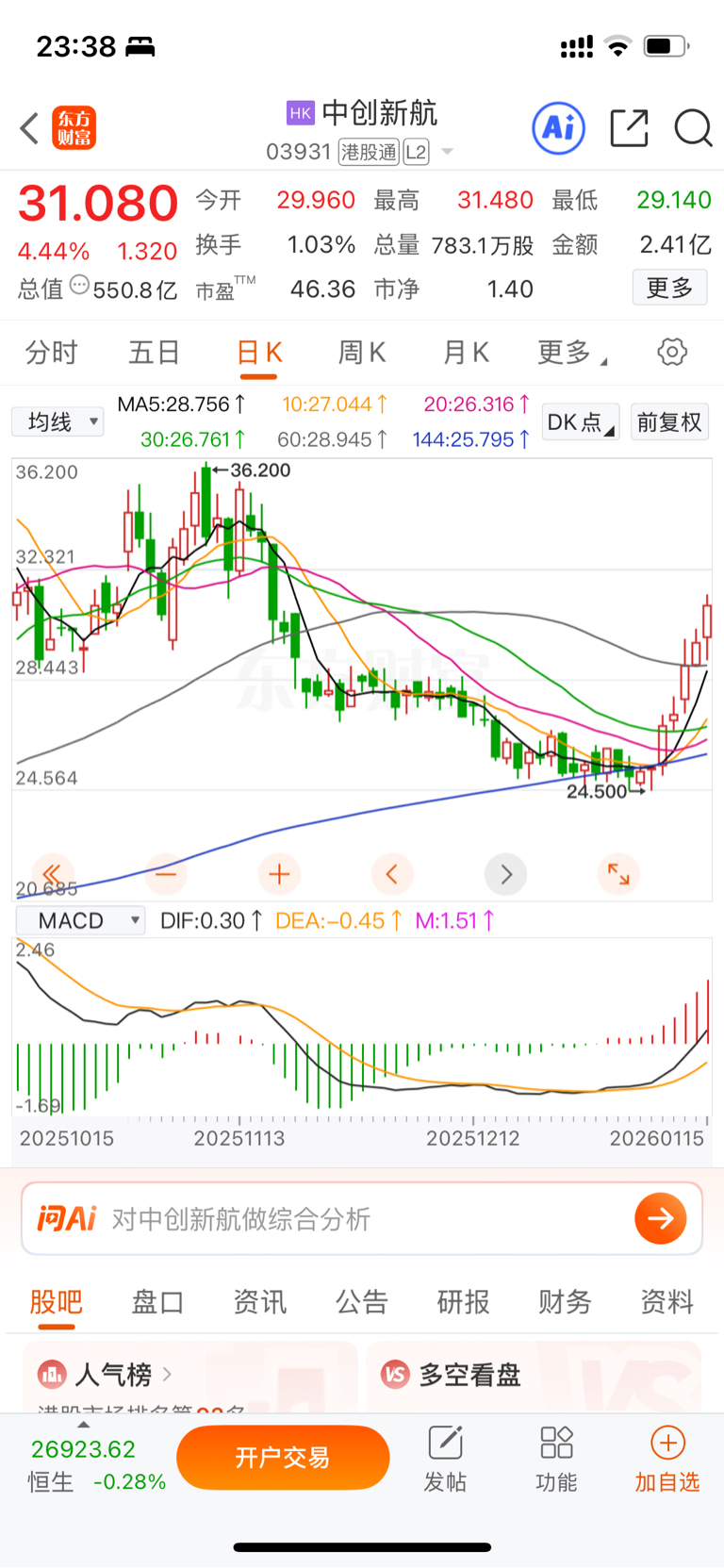Tap the face icon beside 总值
This screenshot has width=724, height=1568.
pos(80,285)
